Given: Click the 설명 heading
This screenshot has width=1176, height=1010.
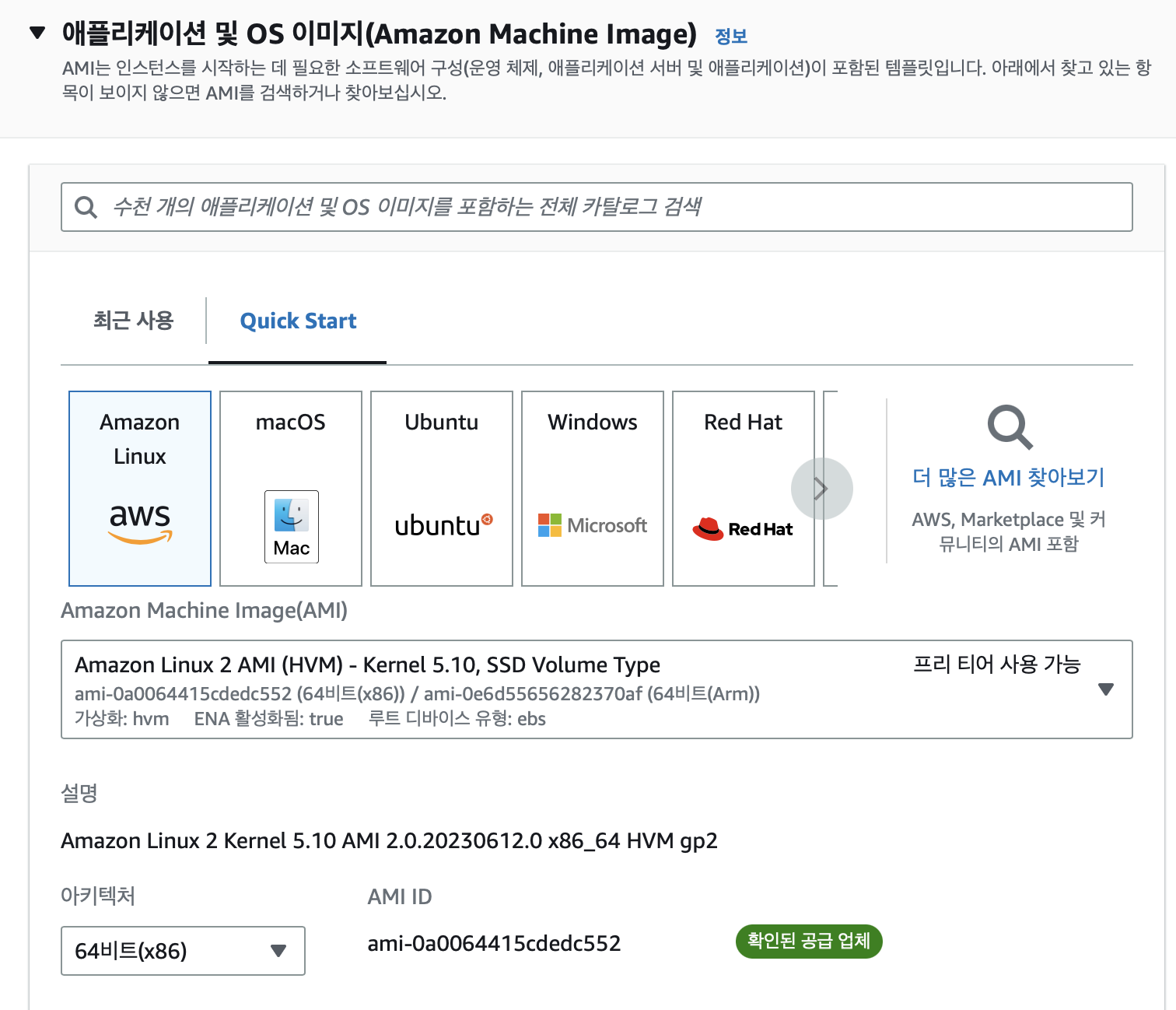Looking at the screenshot, I should [x=79, y=793].
